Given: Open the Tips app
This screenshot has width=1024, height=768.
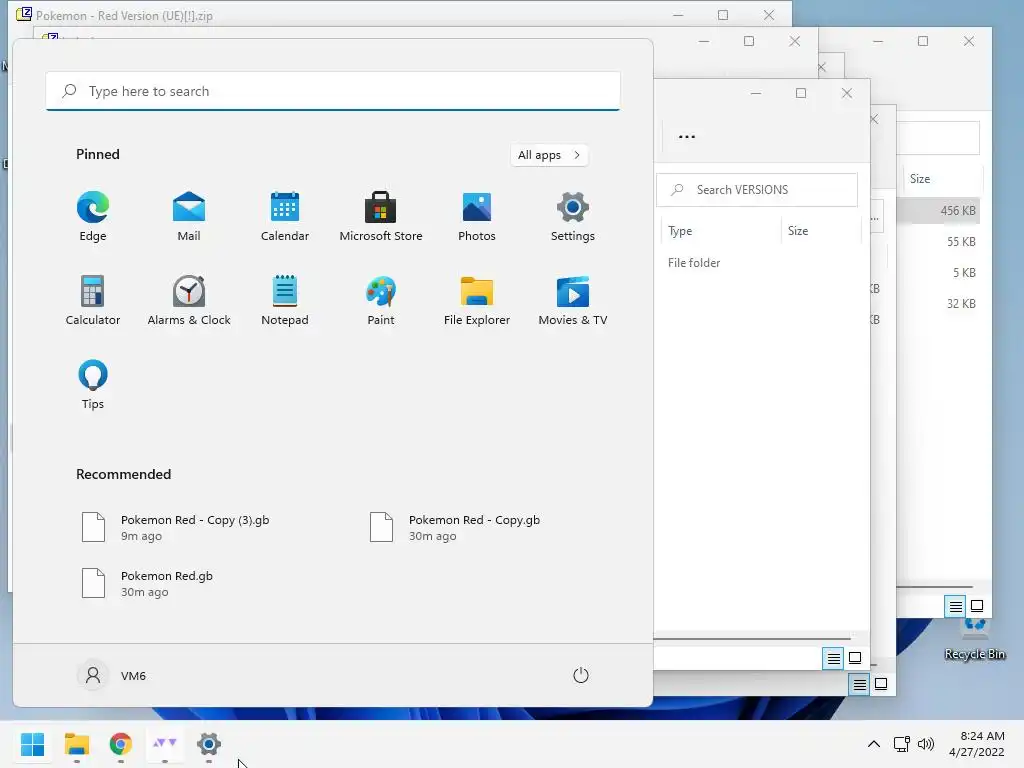Looking at the screenshot, I should (x=93, y=384).
